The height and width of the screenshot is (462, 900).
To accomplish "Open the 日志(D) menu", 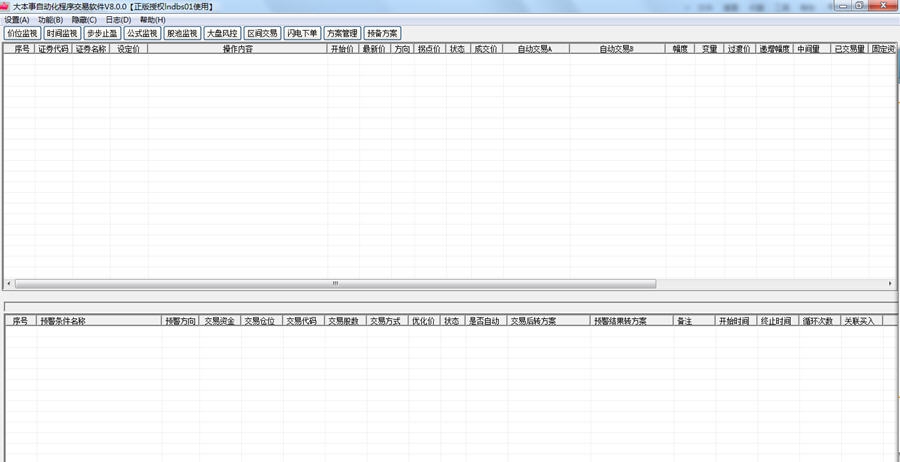I will tap(118, 20).
